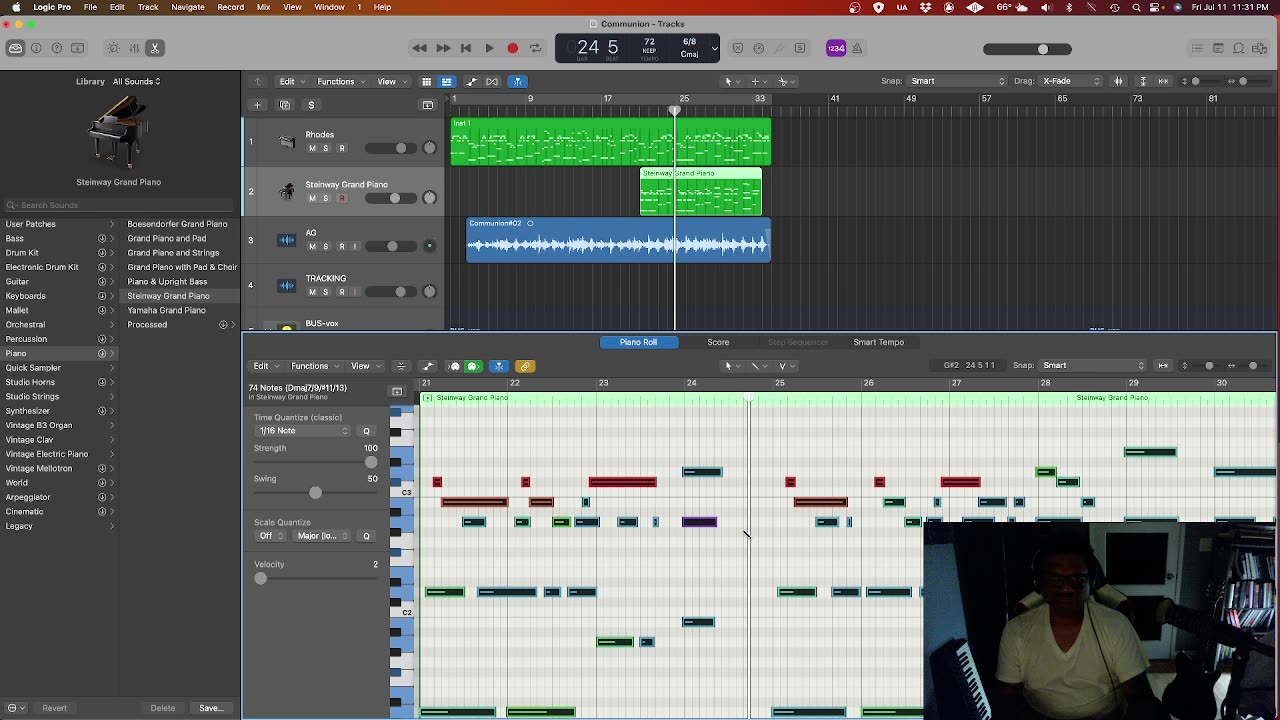
Task: Toggle the Solo S button in control bar
Action: 800,48
